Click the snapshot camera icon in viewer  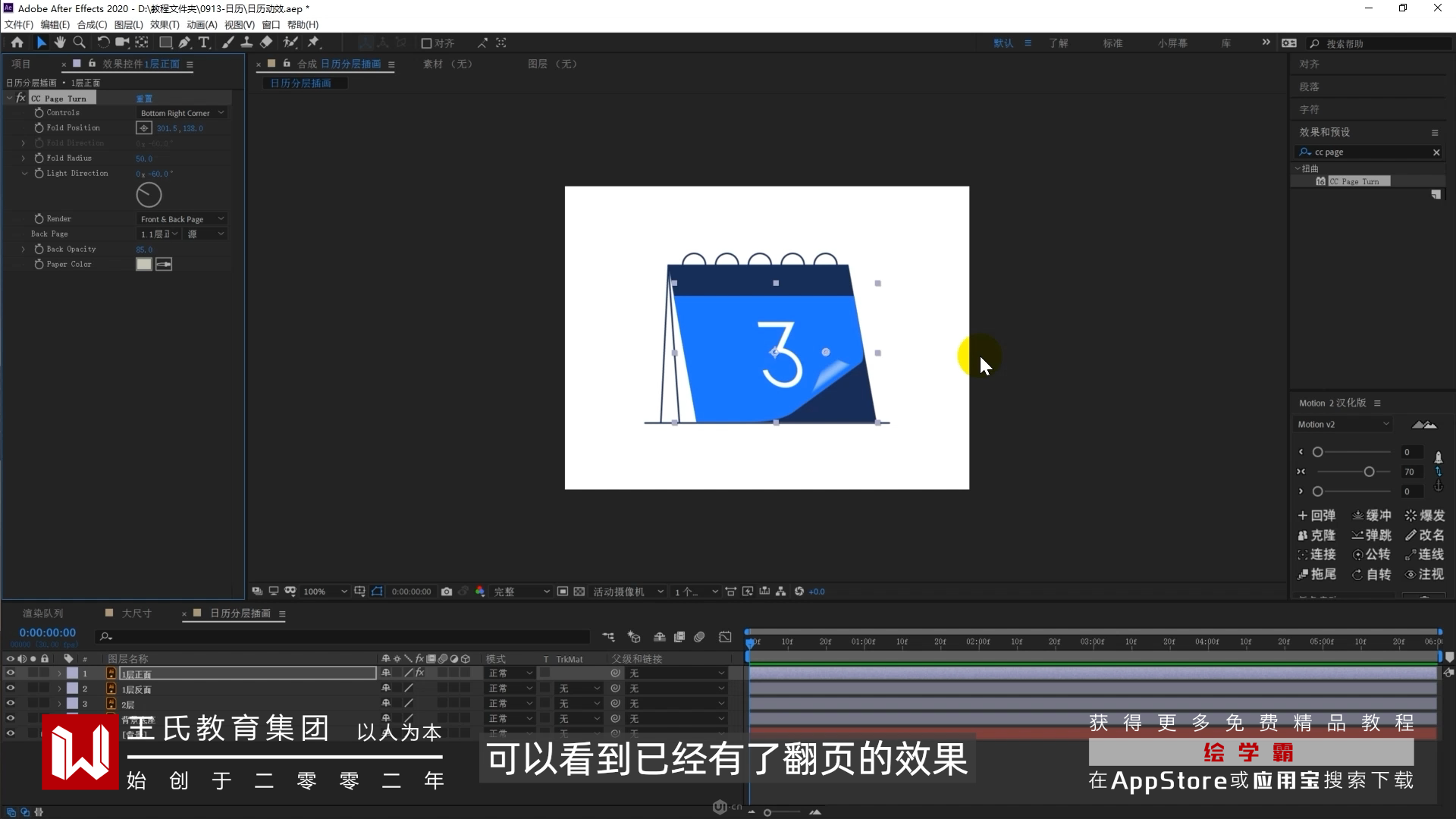(447, 591)
